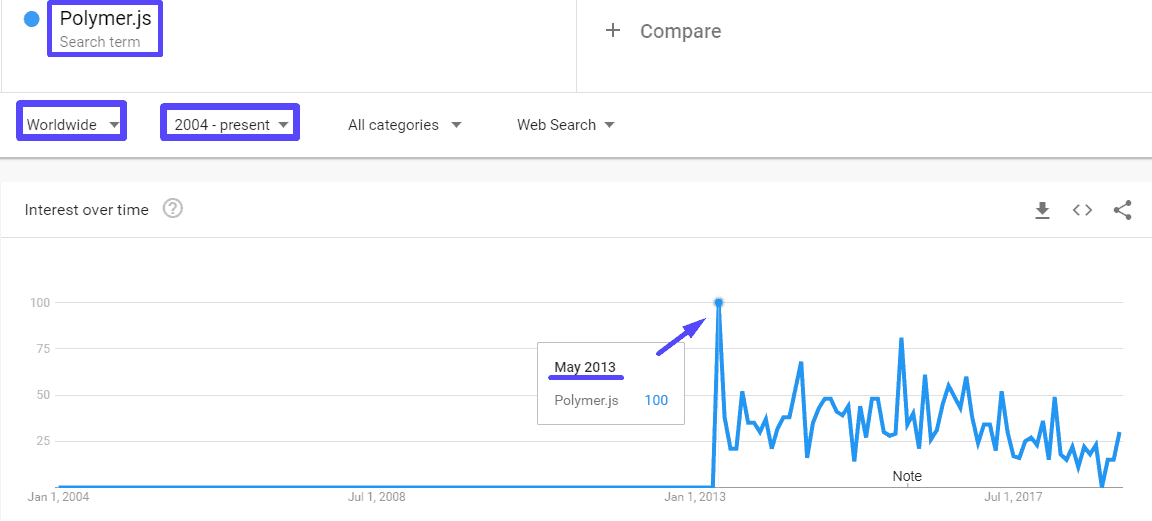Edit the Polymer.js search term
This screenshot has width=1152, height=521.
105,19
